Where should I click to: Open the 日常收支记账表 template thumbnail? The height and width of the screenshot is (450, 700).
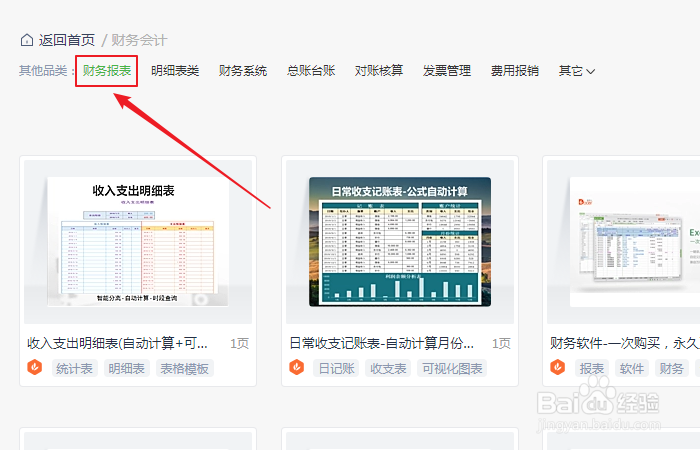click(x=400, y=242)
